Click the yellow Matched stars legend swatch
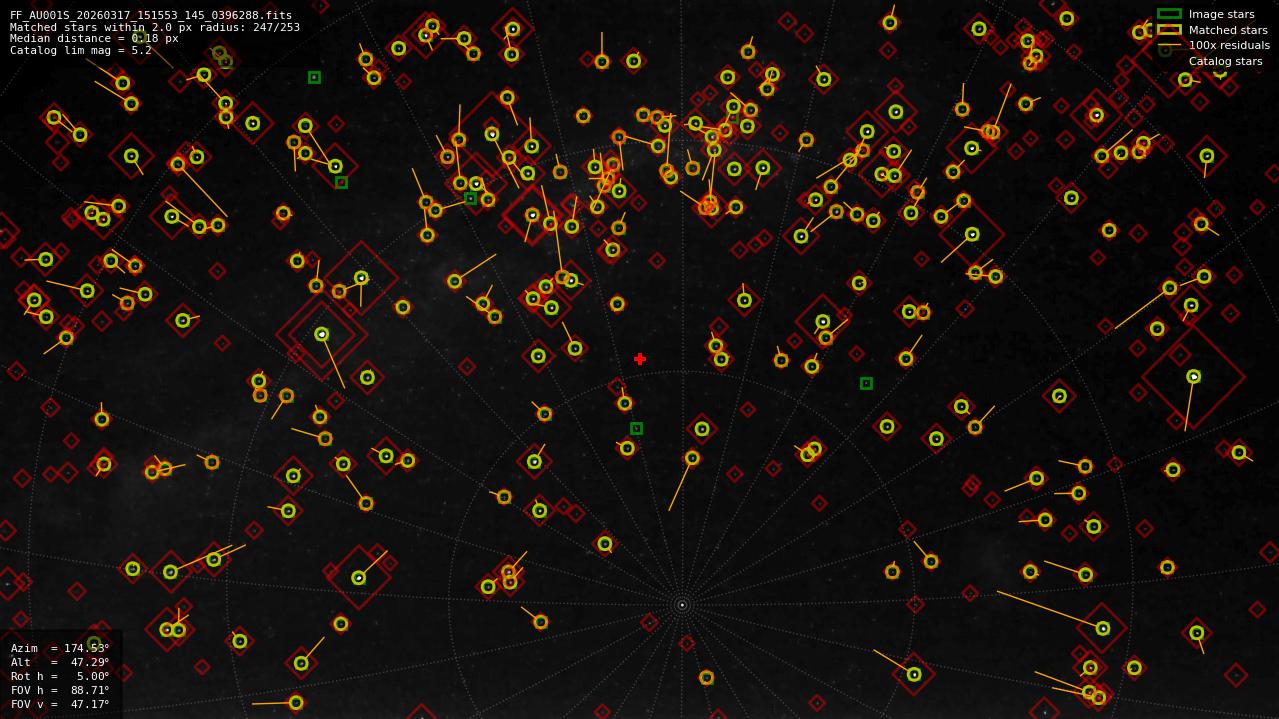This screenshot has width=1279, height=719. coord(1169,30)
